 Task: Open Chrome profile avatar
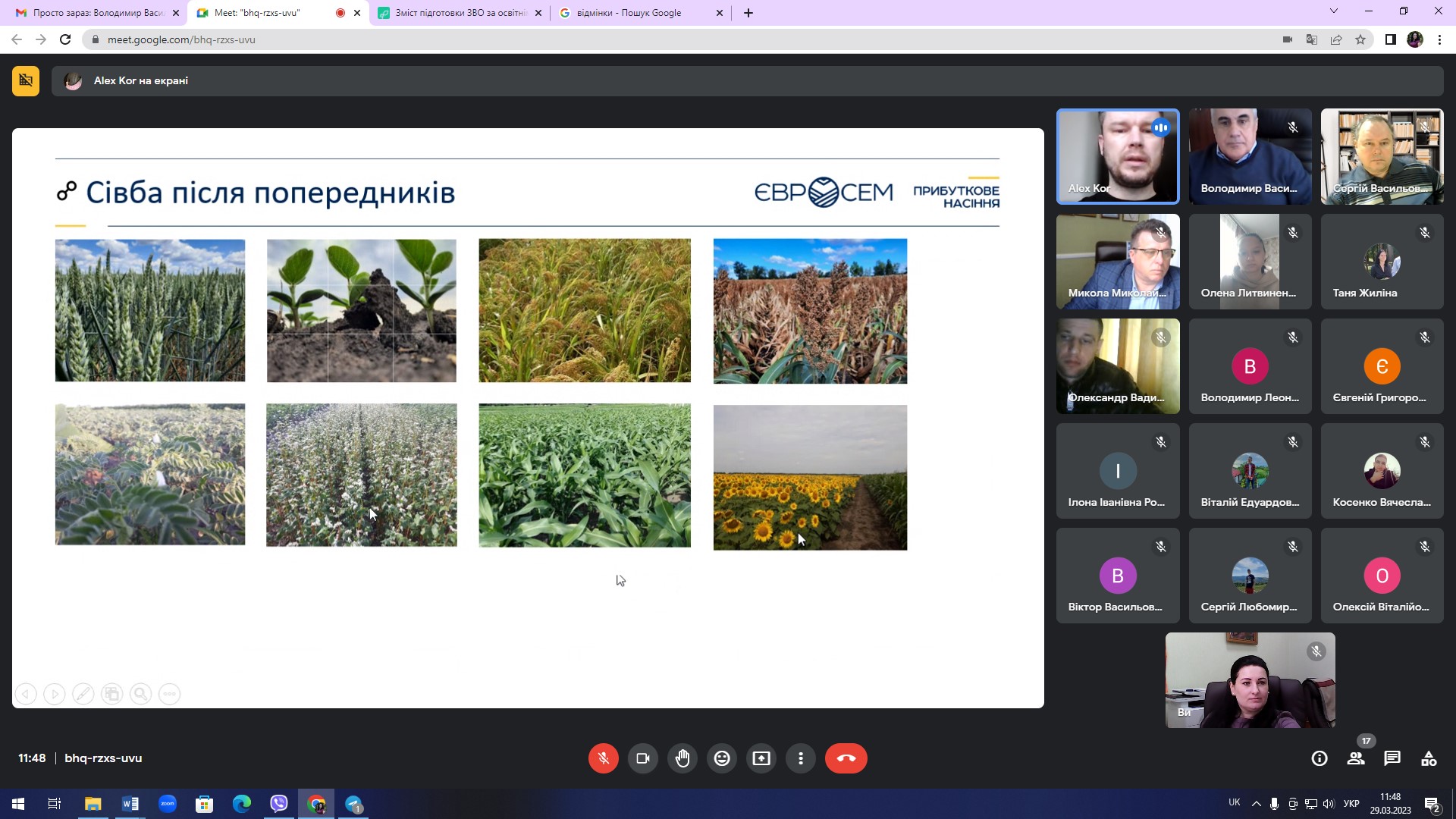pos(1415,39)
